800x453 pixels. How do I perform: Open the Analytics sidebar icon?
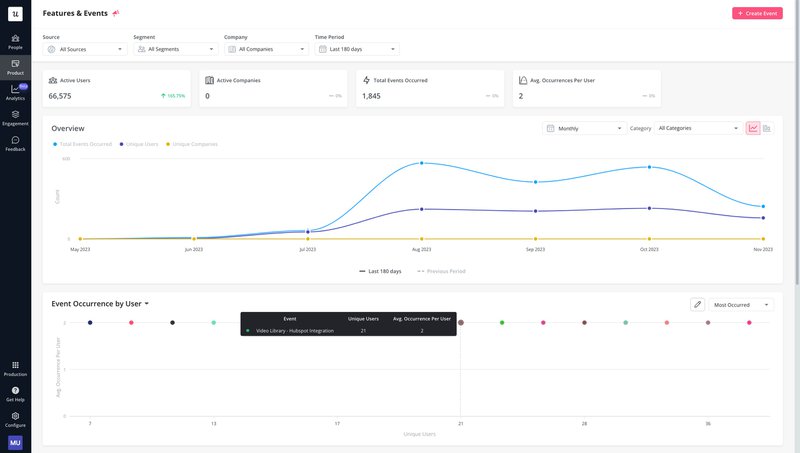15,92
